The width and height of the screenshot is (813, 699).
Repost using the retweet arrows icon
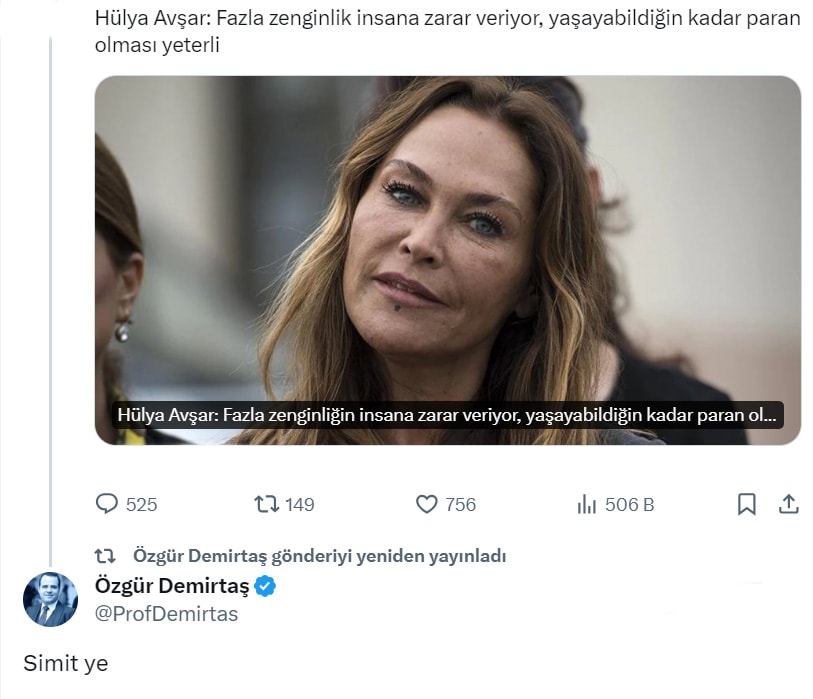(x=267, y=504)
